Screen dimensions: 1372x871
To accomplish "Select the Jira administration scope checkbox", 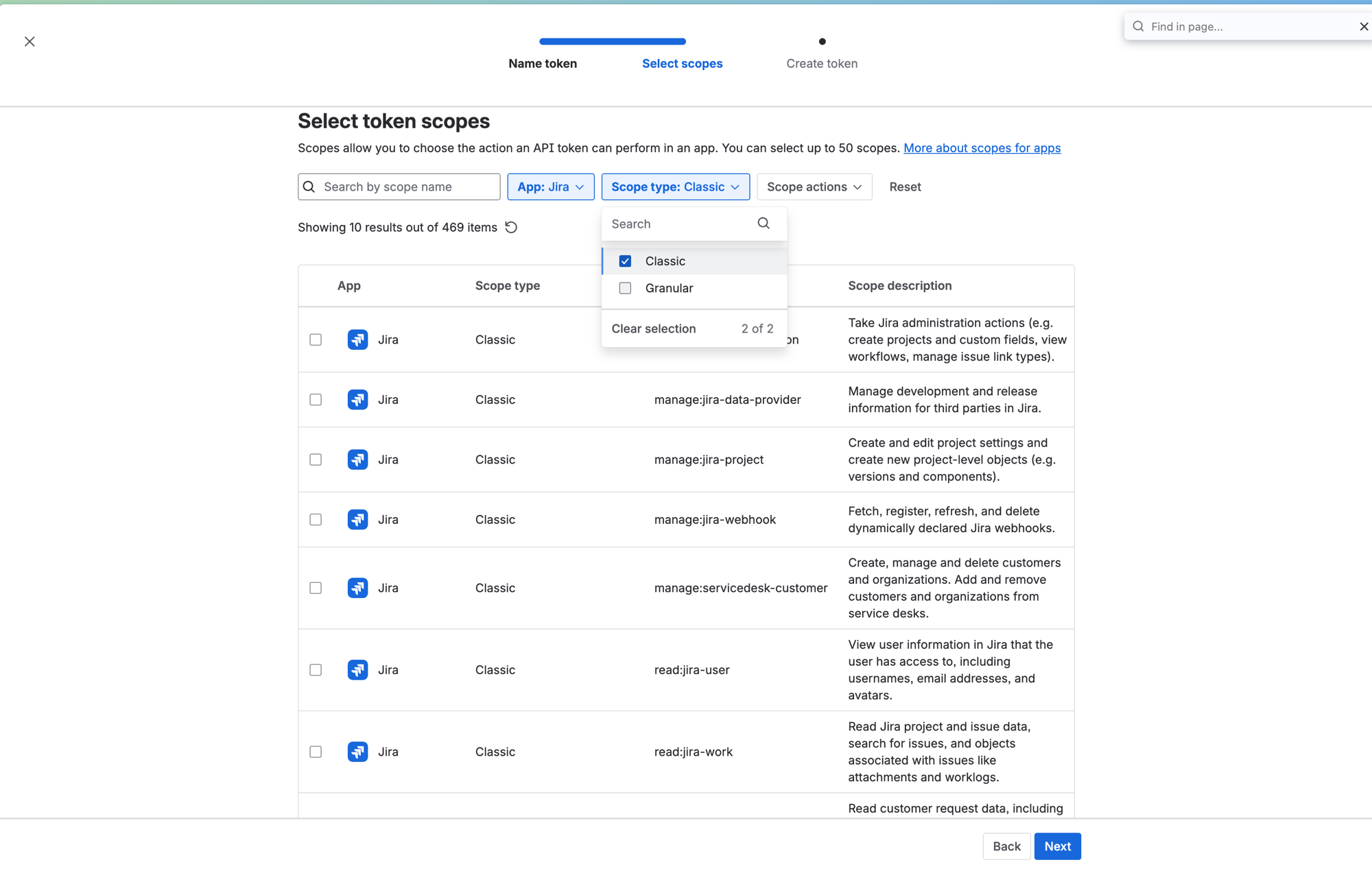I will click(316, 339).
